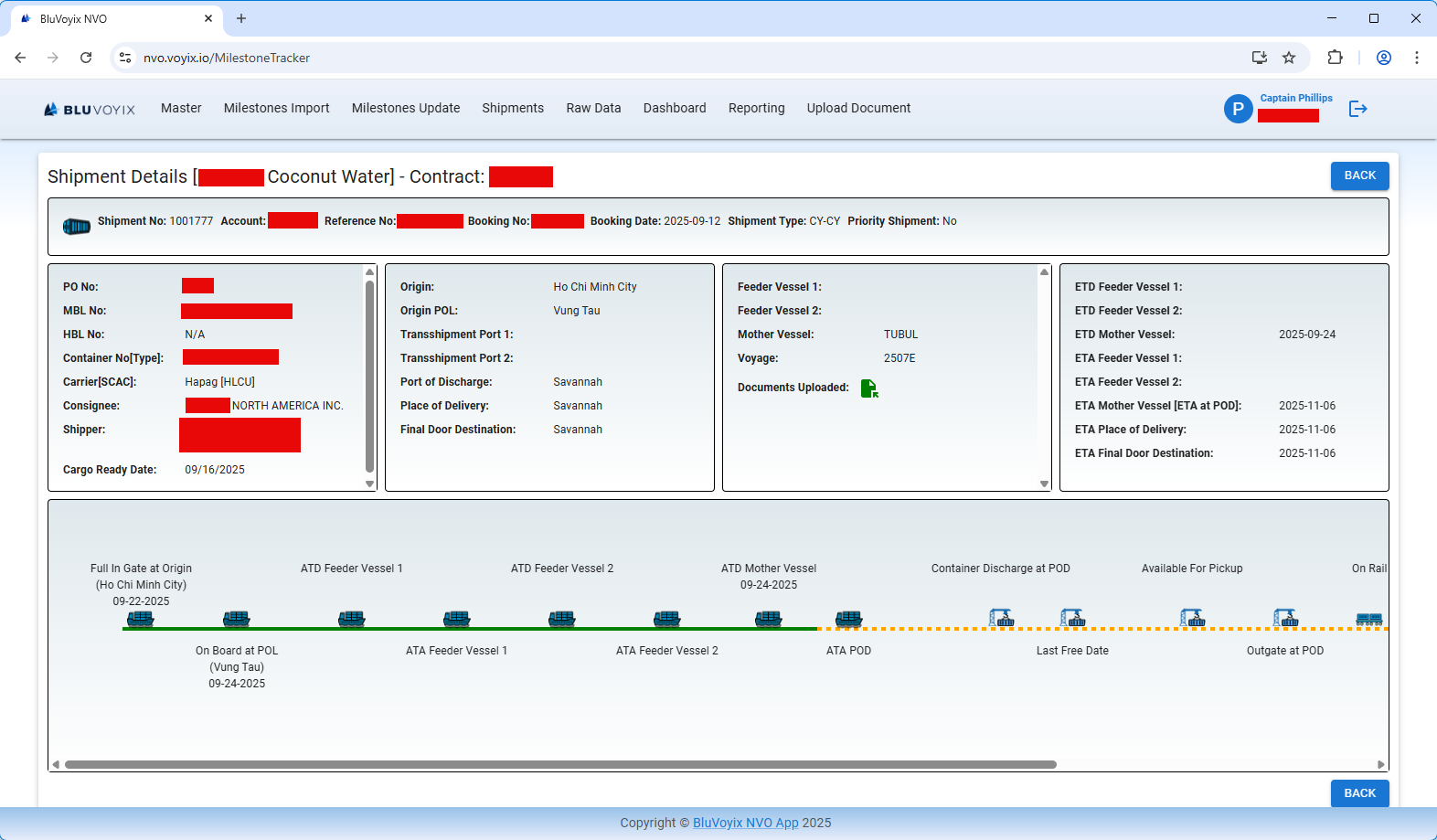This screenshot has height=840, width=1437.
Task: Open the Milestones Update menu
Action: tap(406, 108)
